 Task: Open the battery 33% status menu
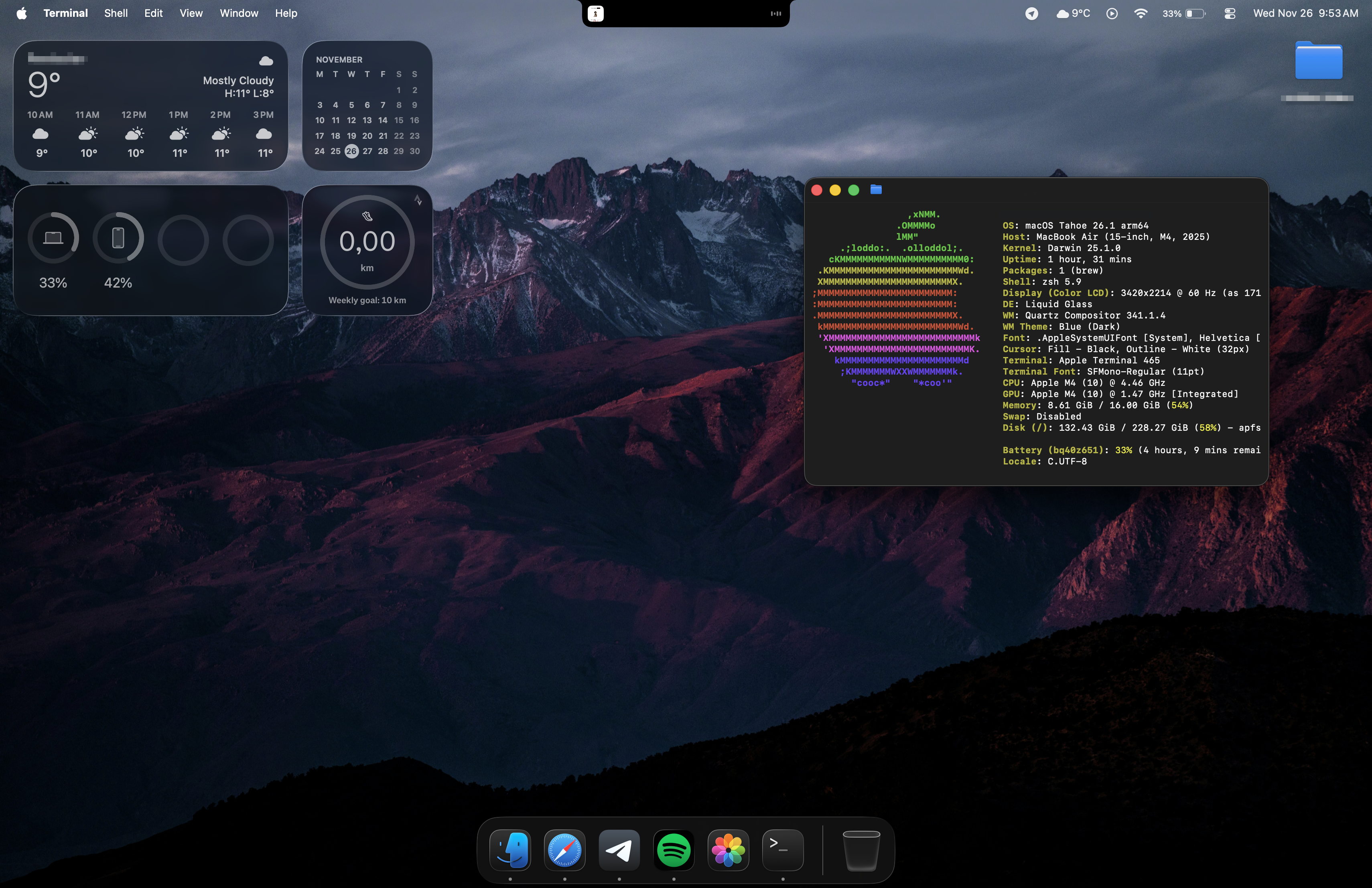pyautogui.click(x=1184, y=13)
